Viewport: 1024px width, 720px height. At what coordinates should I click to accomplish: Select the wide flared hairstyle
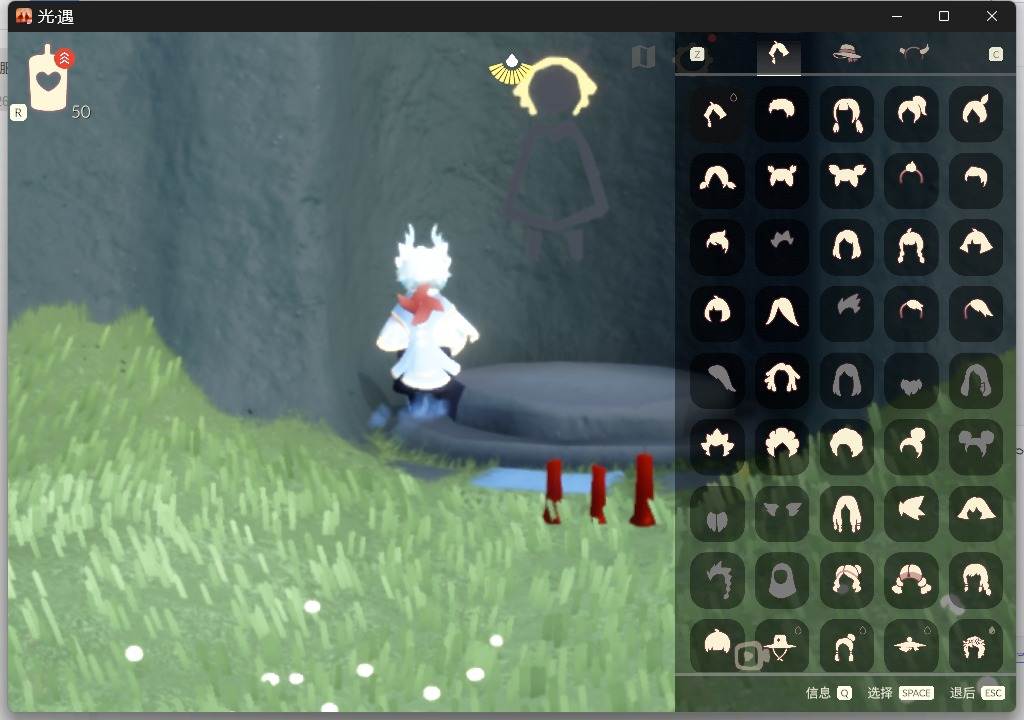976,514
